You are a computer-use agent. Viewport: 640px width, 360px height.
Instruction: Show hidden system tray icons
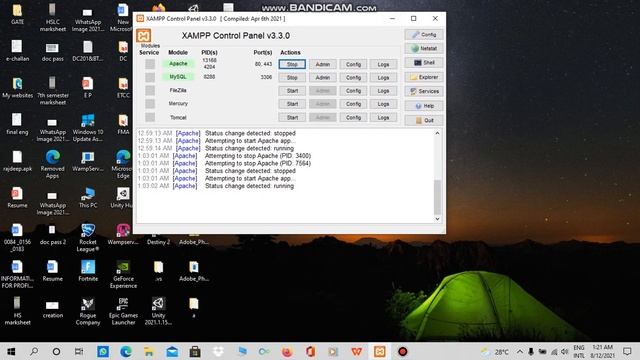pyautogui.click(x=520, y=351)
